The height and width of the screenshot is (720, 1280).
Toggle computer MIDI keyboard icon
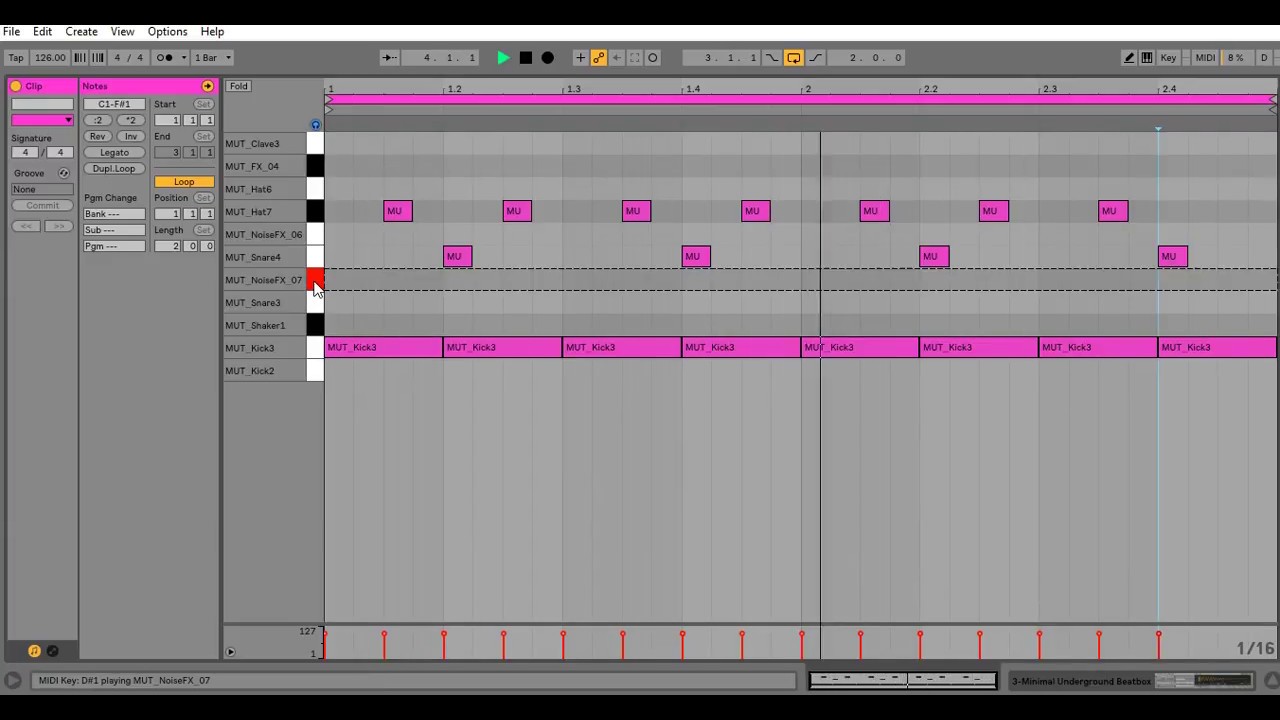coord(1147,58)
